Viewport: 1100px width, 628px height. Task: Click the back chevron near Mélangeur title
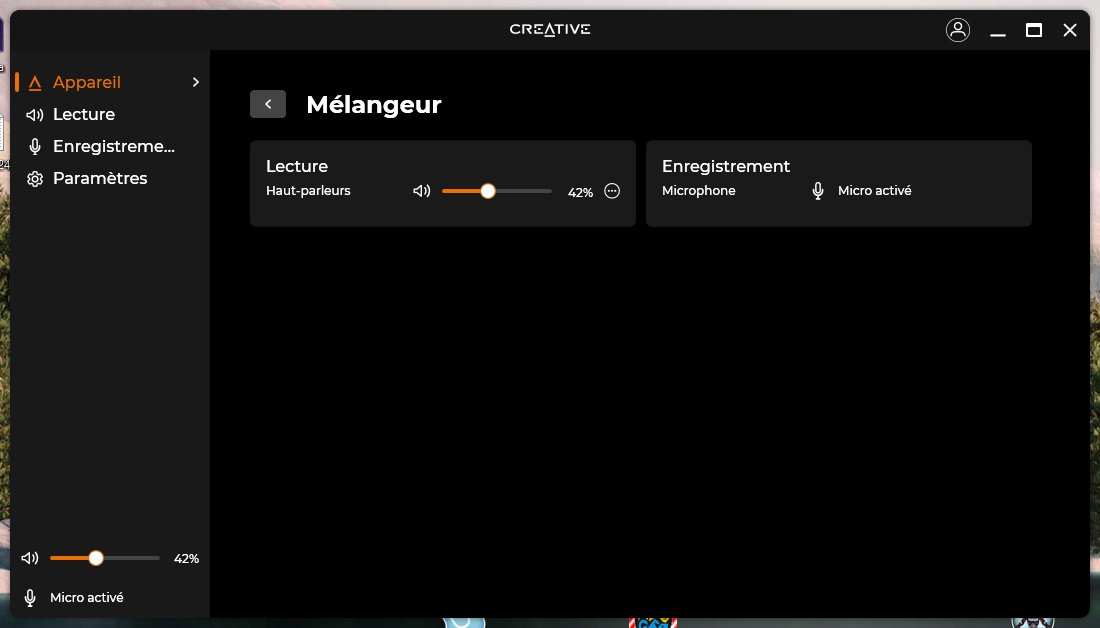pos(267,103)
